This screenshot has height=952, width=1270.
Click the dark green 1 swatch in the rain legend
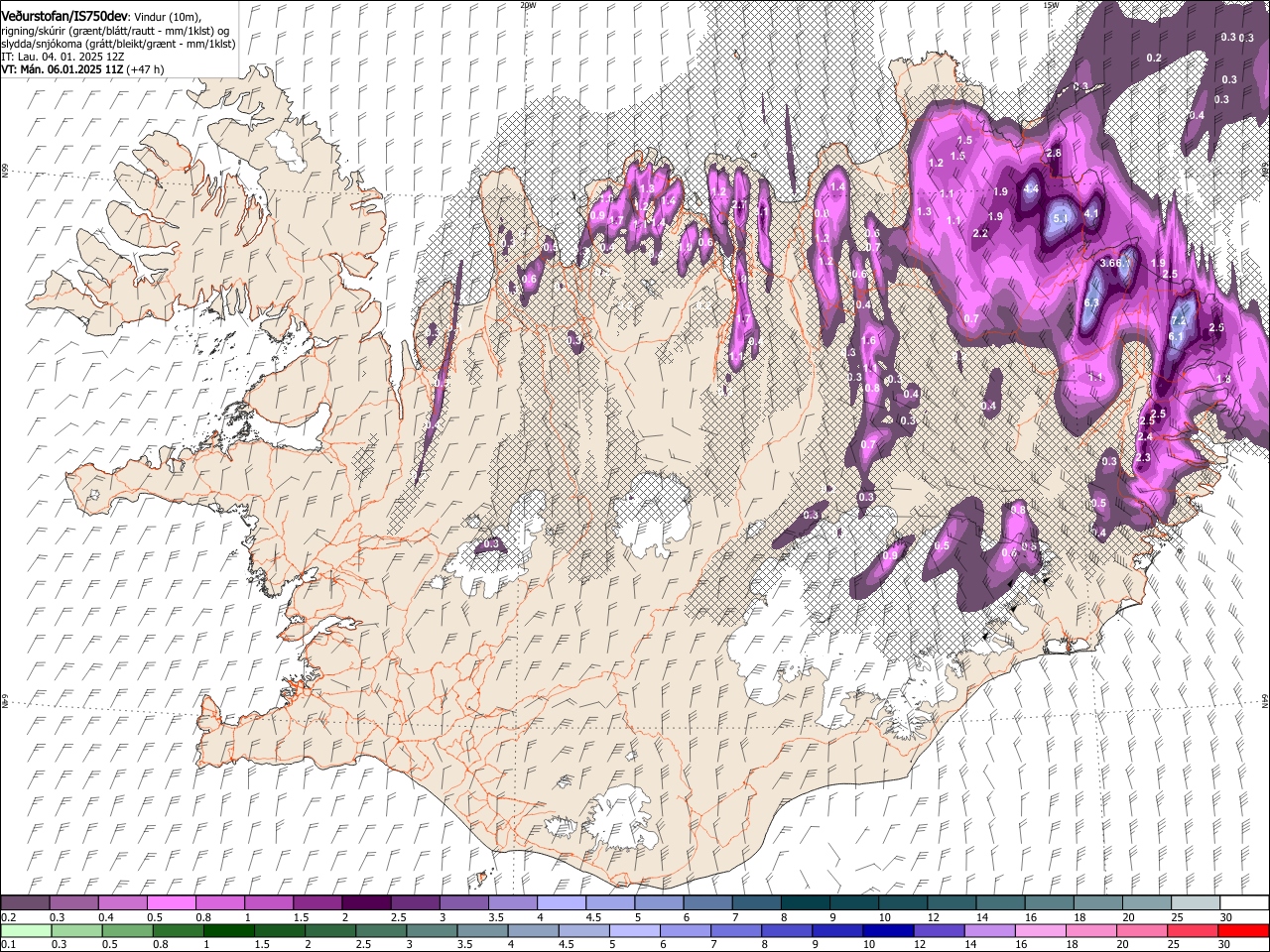(x=229, y=930)
